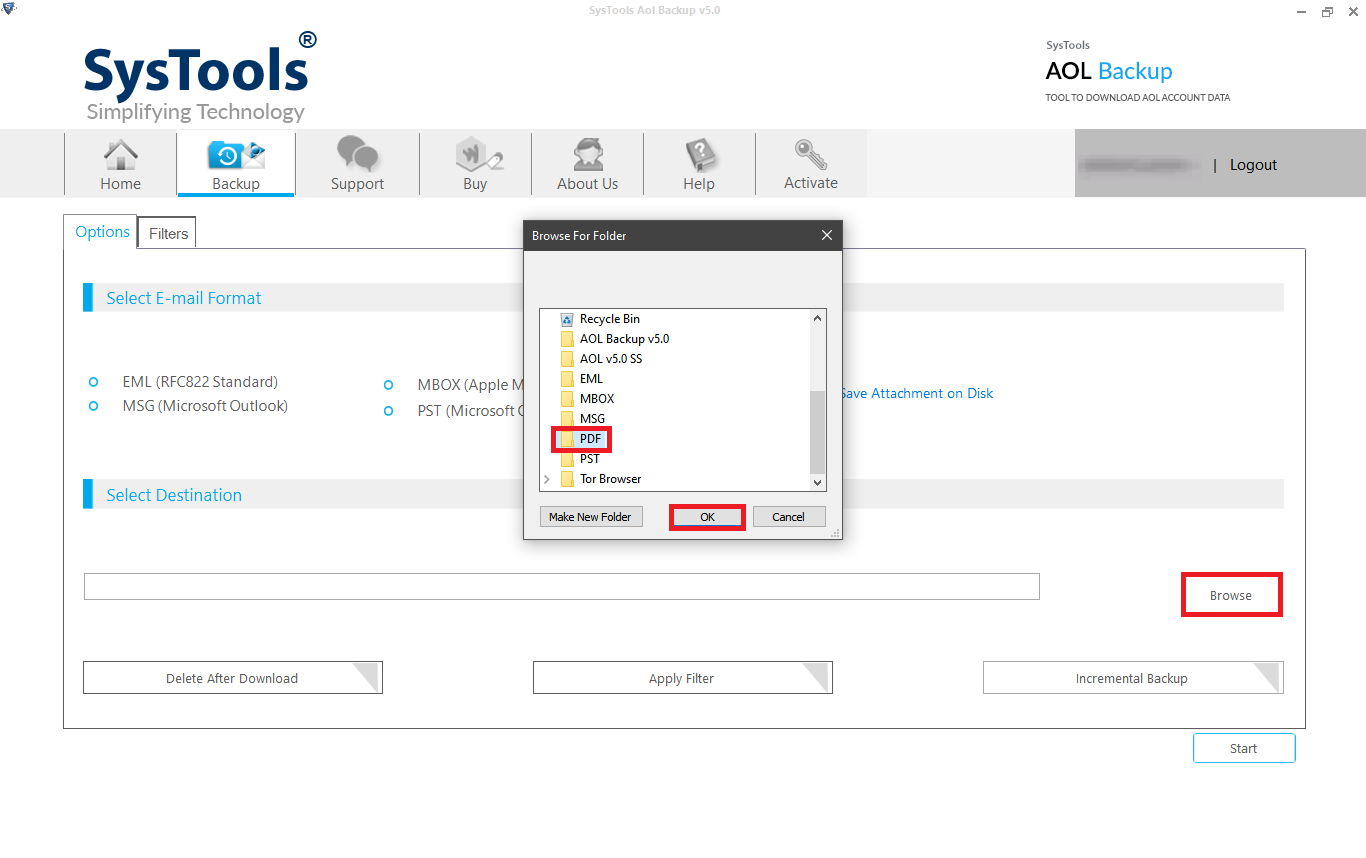Click Save Attachment on Disk option
The width and height of the screenshot is (1366, 858).
coord(916,393)
